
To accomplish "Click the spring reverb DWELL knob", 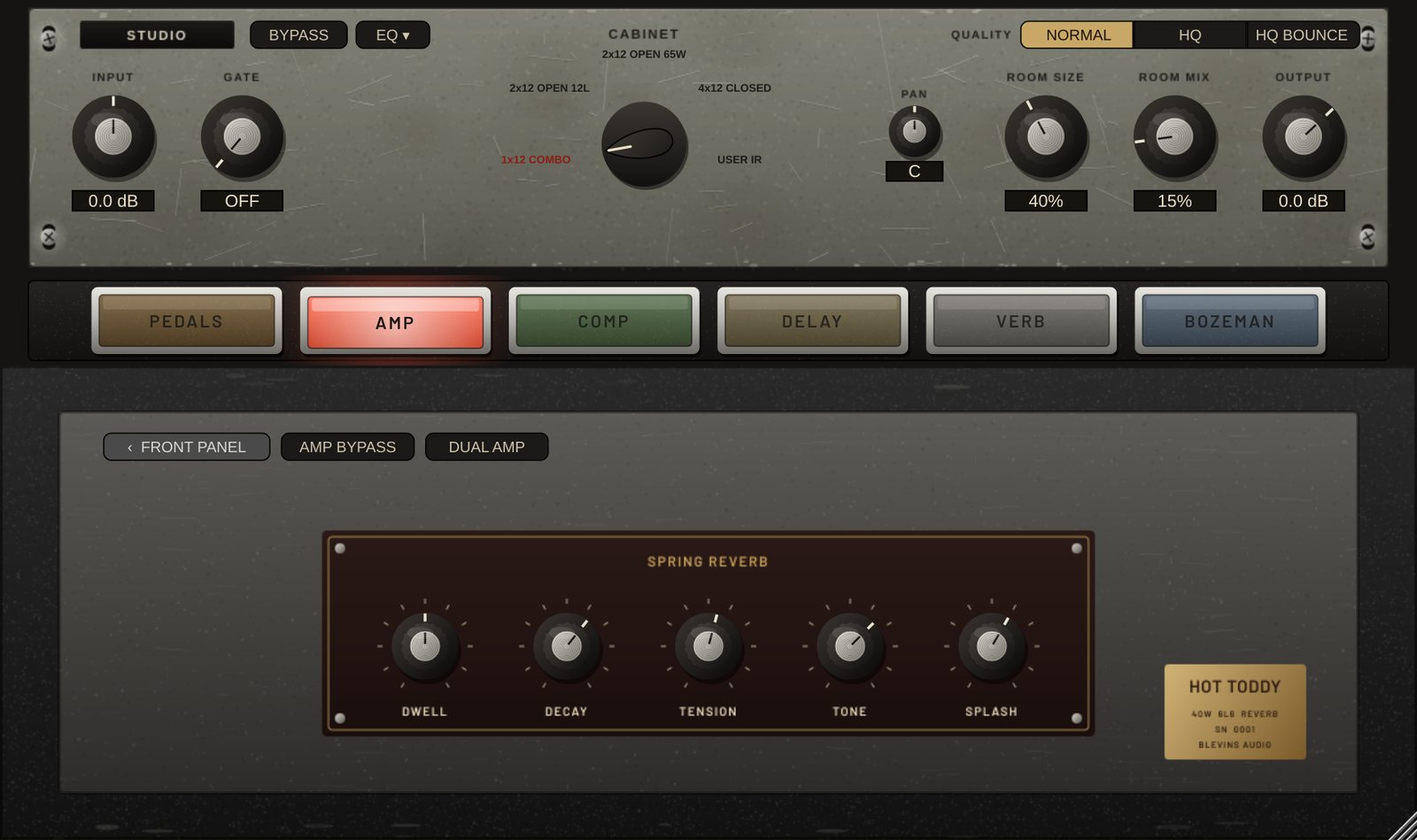I will 425,646.
